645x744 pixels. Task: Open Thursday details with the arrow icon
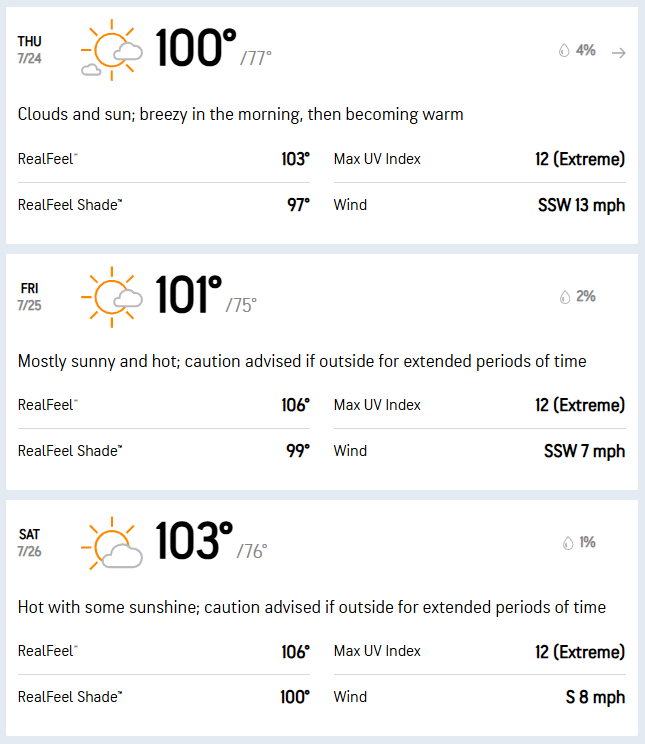coord(618,53)
